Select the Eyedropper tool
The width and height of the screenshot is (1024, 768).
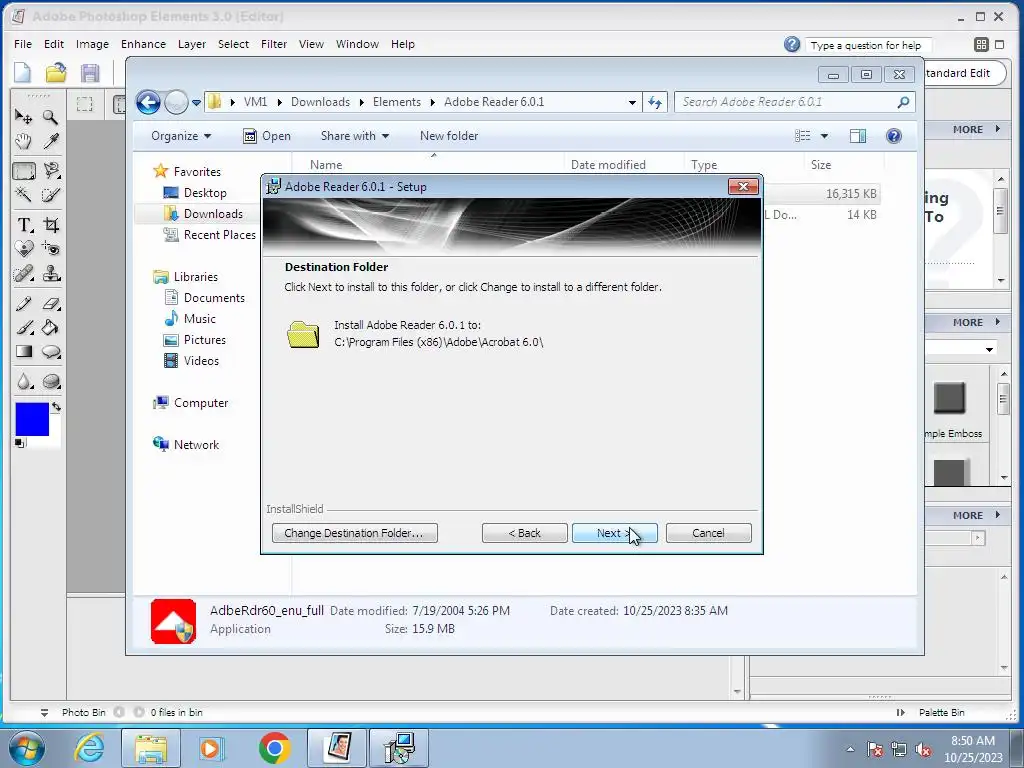[x=50, y=141]
